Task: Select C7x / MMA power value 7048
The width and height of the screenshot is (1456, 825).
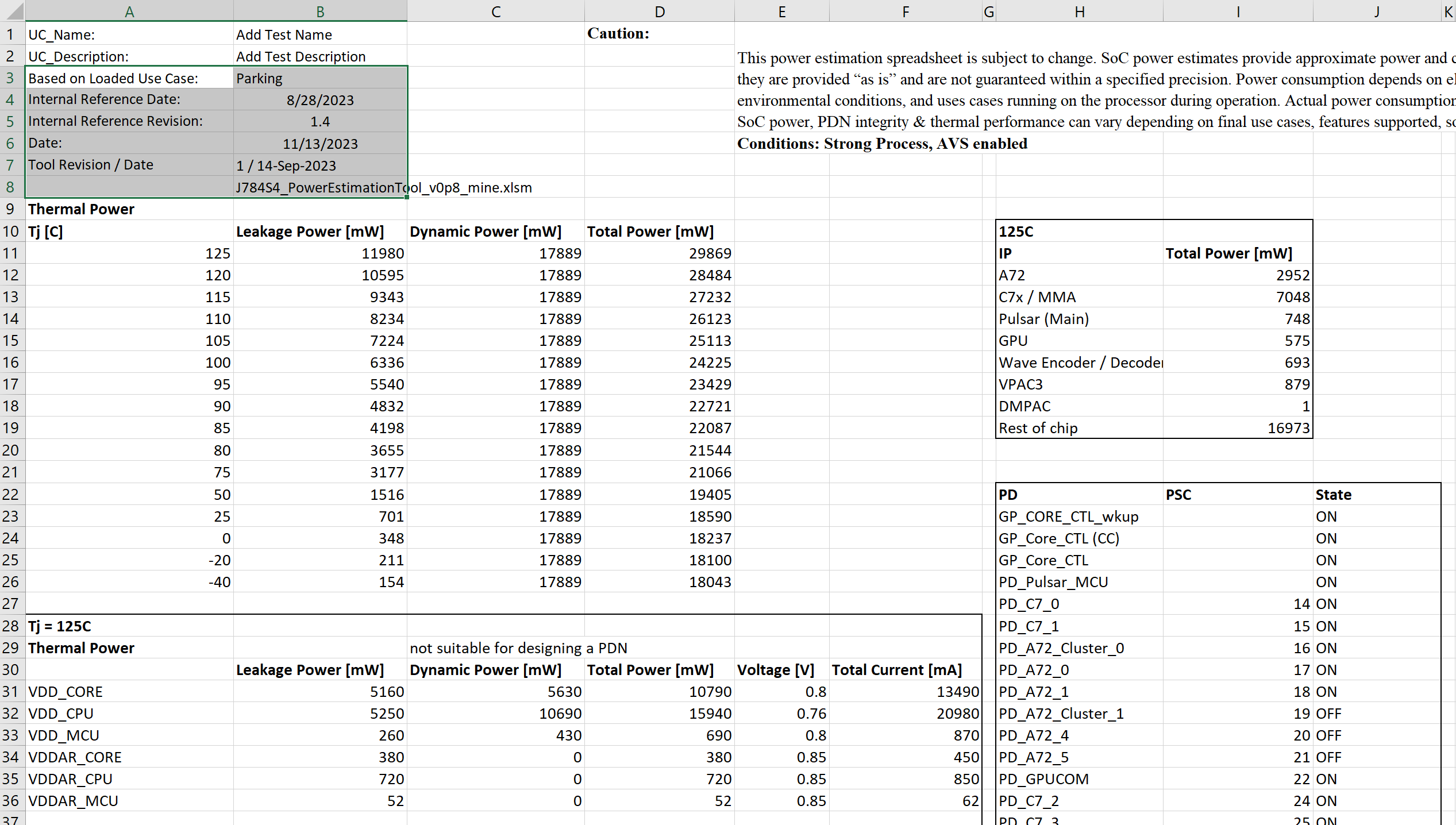Action: point(1238,297)
